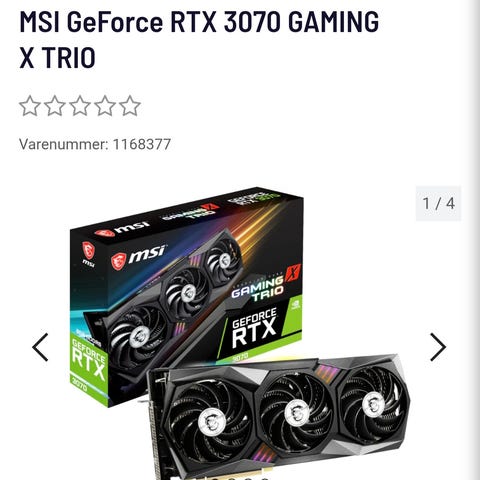This screenshot has width=480, height=480.
Task: Select the Varenummer 1168377 text
Action: 95,144
